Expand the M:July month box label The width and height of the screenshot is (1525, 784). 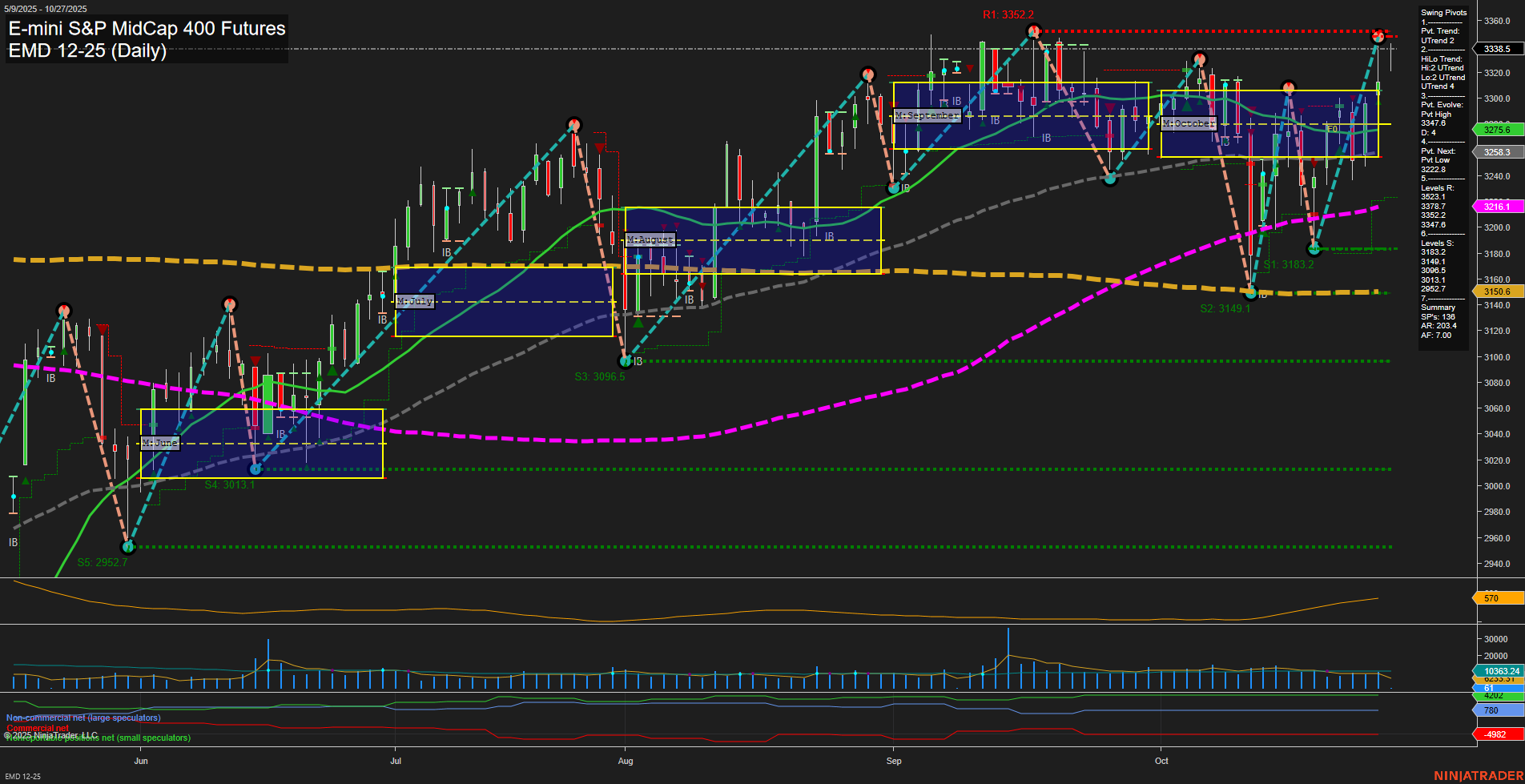[x=415, y=301]
